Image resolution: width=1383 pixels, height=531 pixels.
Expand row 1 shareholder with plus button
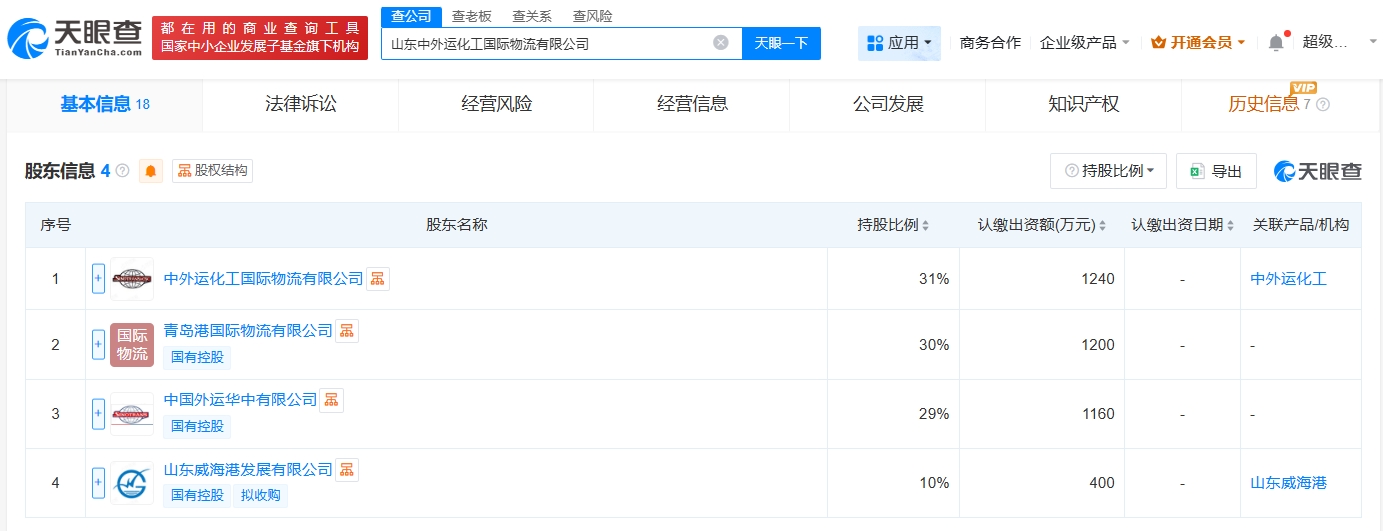[98, 279]
